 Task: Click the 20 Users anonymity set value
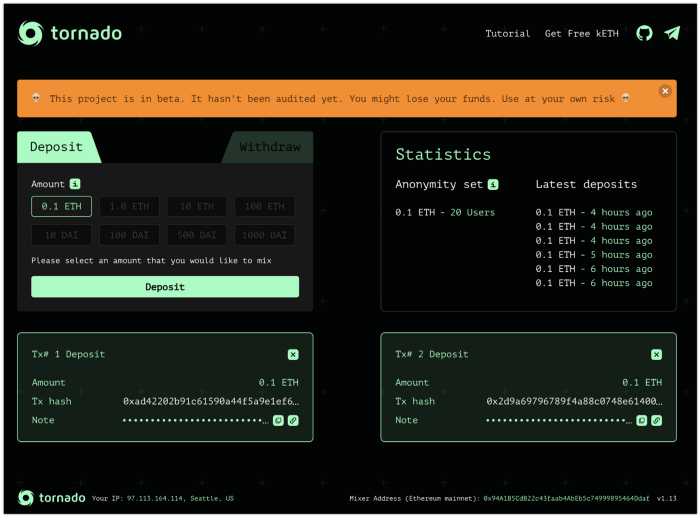pos(473,213)
